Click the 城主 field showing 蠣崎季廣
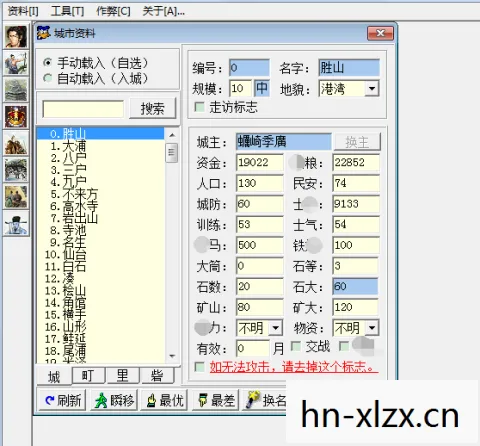 [284, 141]
